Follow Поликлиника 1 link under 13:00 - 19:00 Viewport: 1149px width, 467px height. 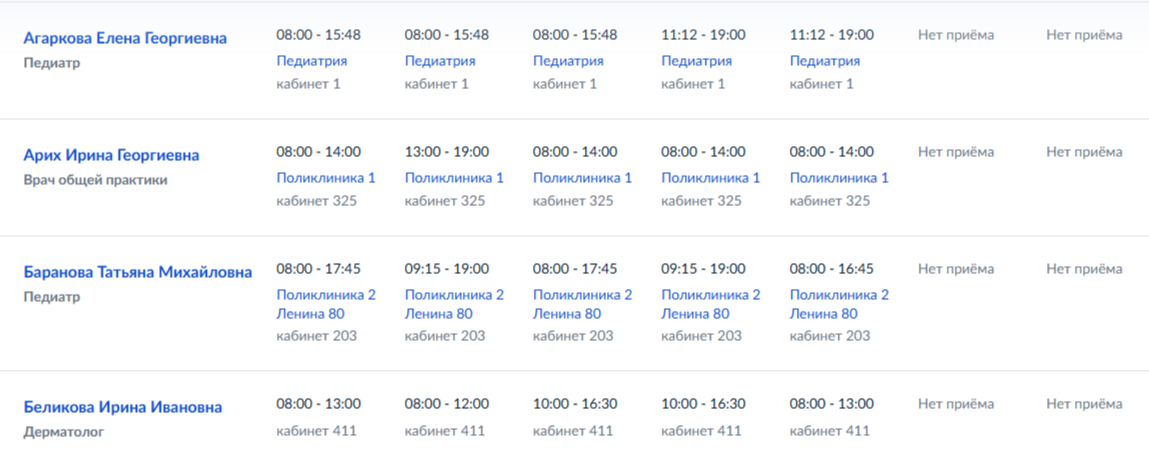point(454,177)
